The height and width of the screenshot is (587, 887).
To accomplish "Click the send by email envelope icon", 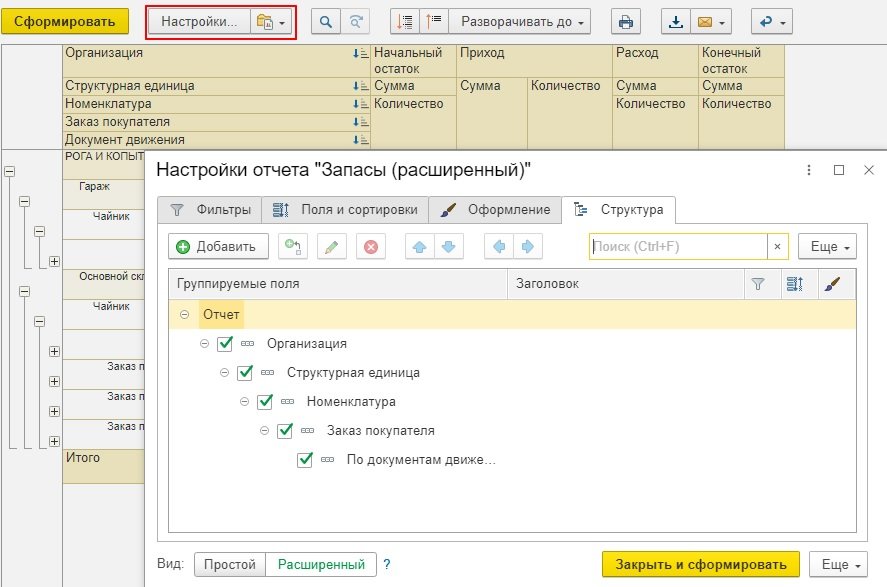I will coord(711,21).
